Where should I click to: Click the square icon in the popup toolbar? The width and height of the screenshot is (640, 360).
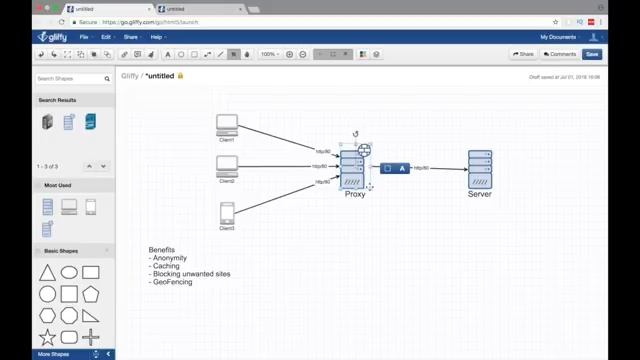click(388, 168)
